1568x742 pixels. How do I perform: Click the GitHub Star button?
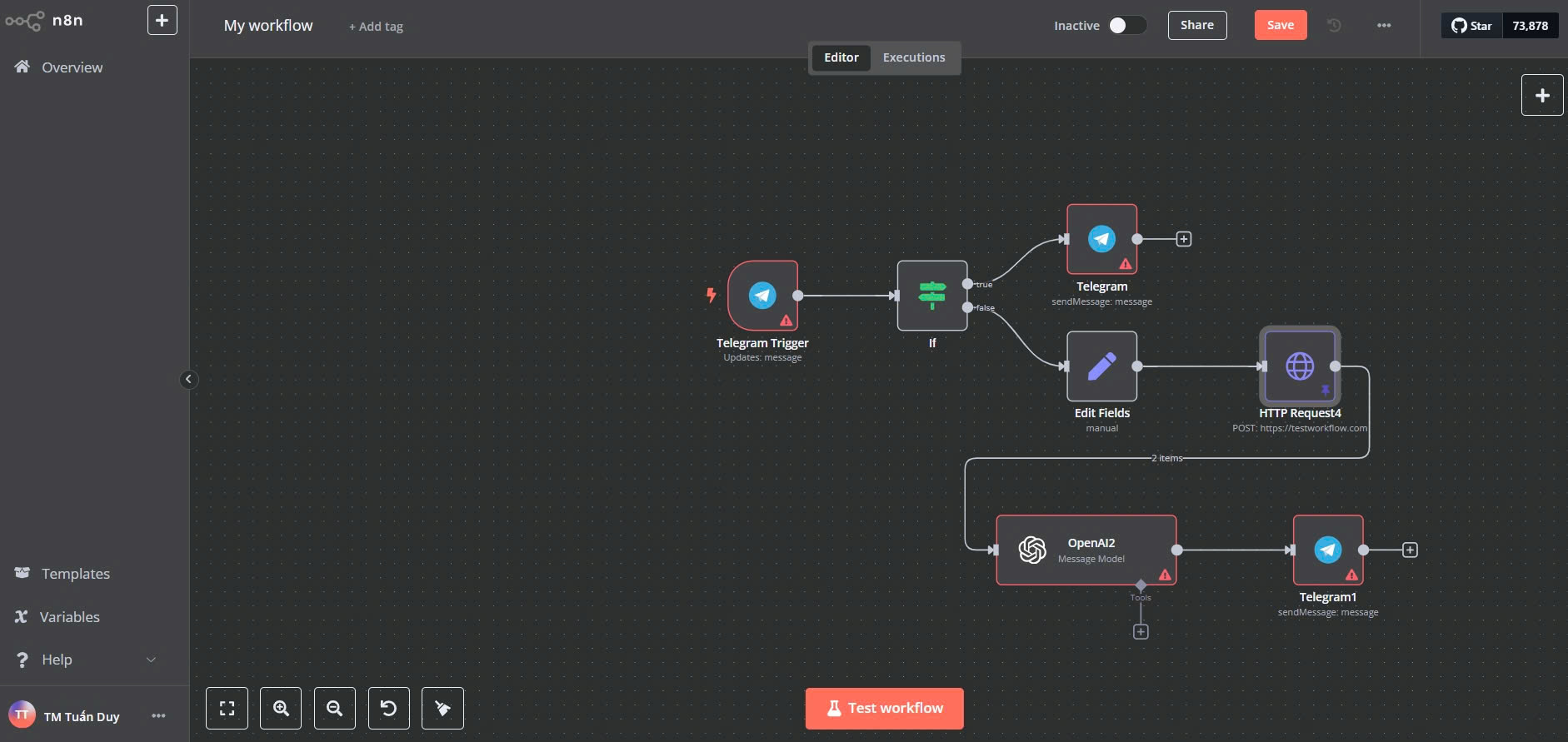click(x=1472, y=26)
